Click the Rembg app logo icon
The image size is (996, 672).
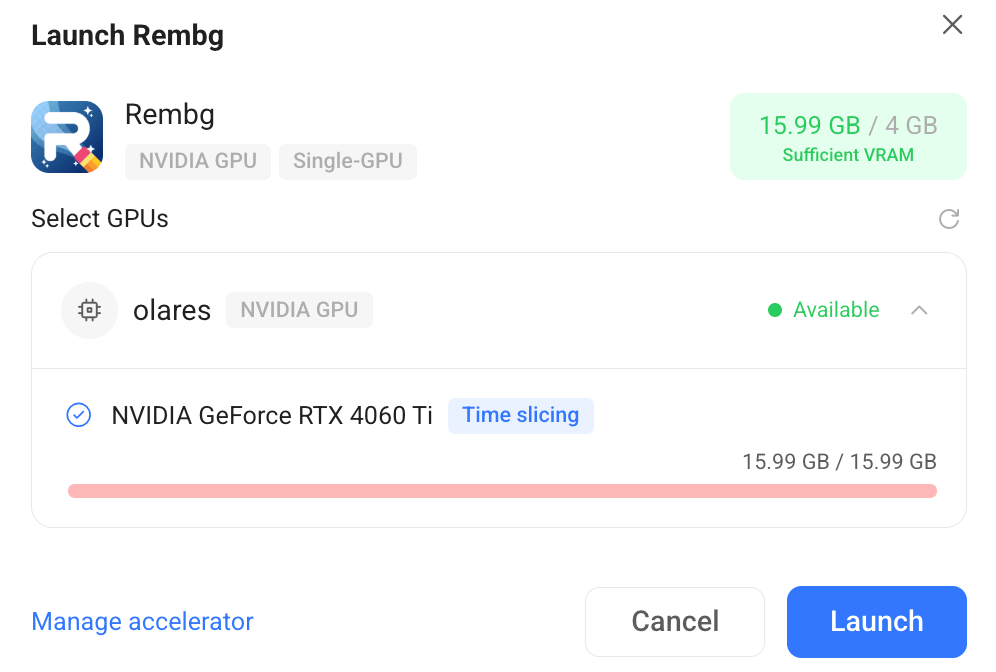[x=67, y=137]
